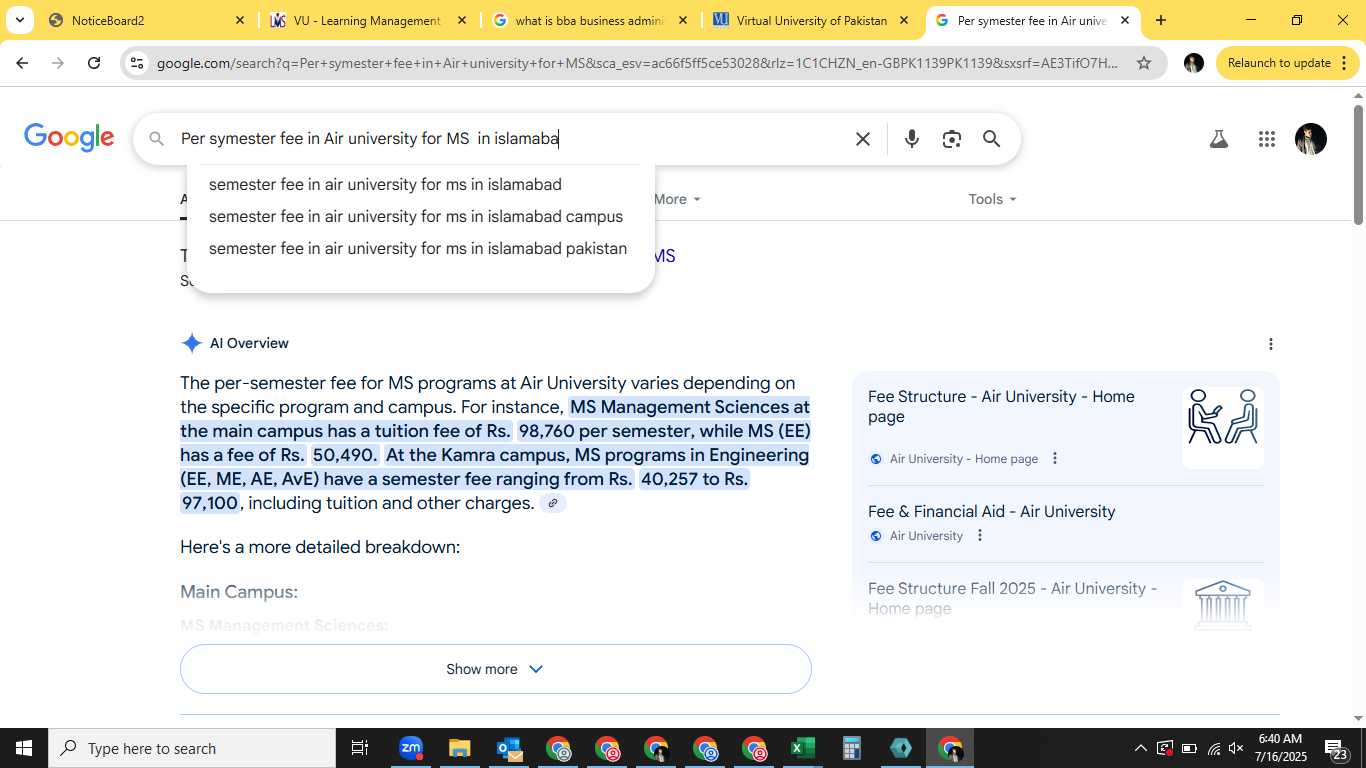Viewport: 1366px width, 768px height.
Task: Open Excel from the taskbar
Action: pyautogui.click(x=802, y=748)
